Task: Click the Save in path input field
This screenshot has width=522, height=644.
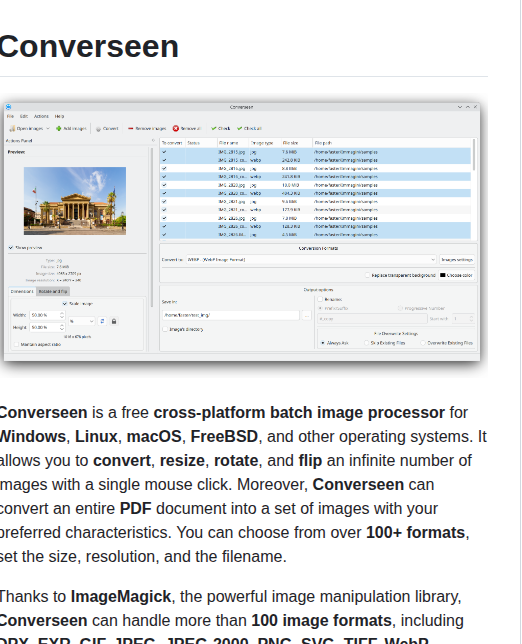Action: [x=231, y=315]
